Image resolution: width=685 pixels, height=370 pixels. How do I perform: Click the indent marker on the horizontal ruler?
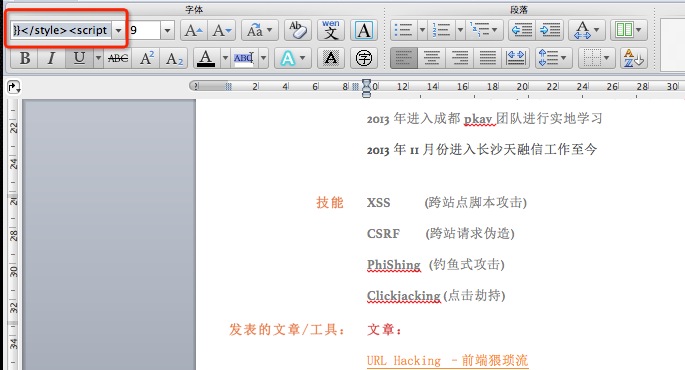click(x=367, y=87)
